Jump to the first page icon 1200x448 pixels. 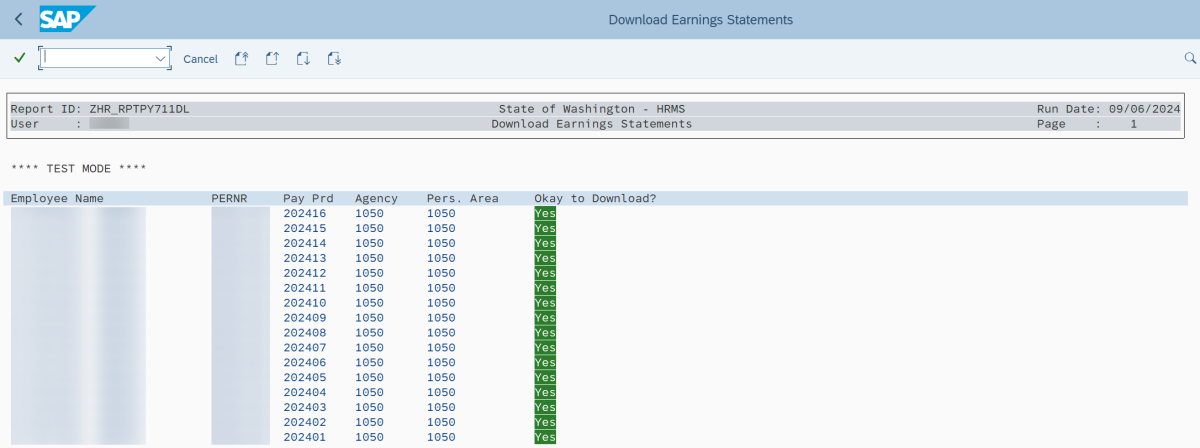tap(241, 59)
